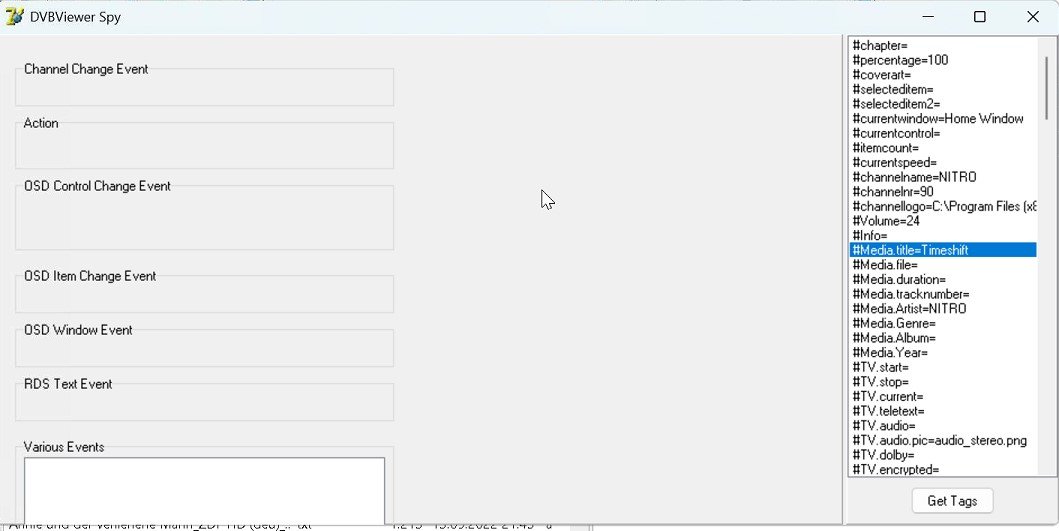Select the #Info= row
This screenshot has height=531, width=1059.
click(x=943, y=235)
